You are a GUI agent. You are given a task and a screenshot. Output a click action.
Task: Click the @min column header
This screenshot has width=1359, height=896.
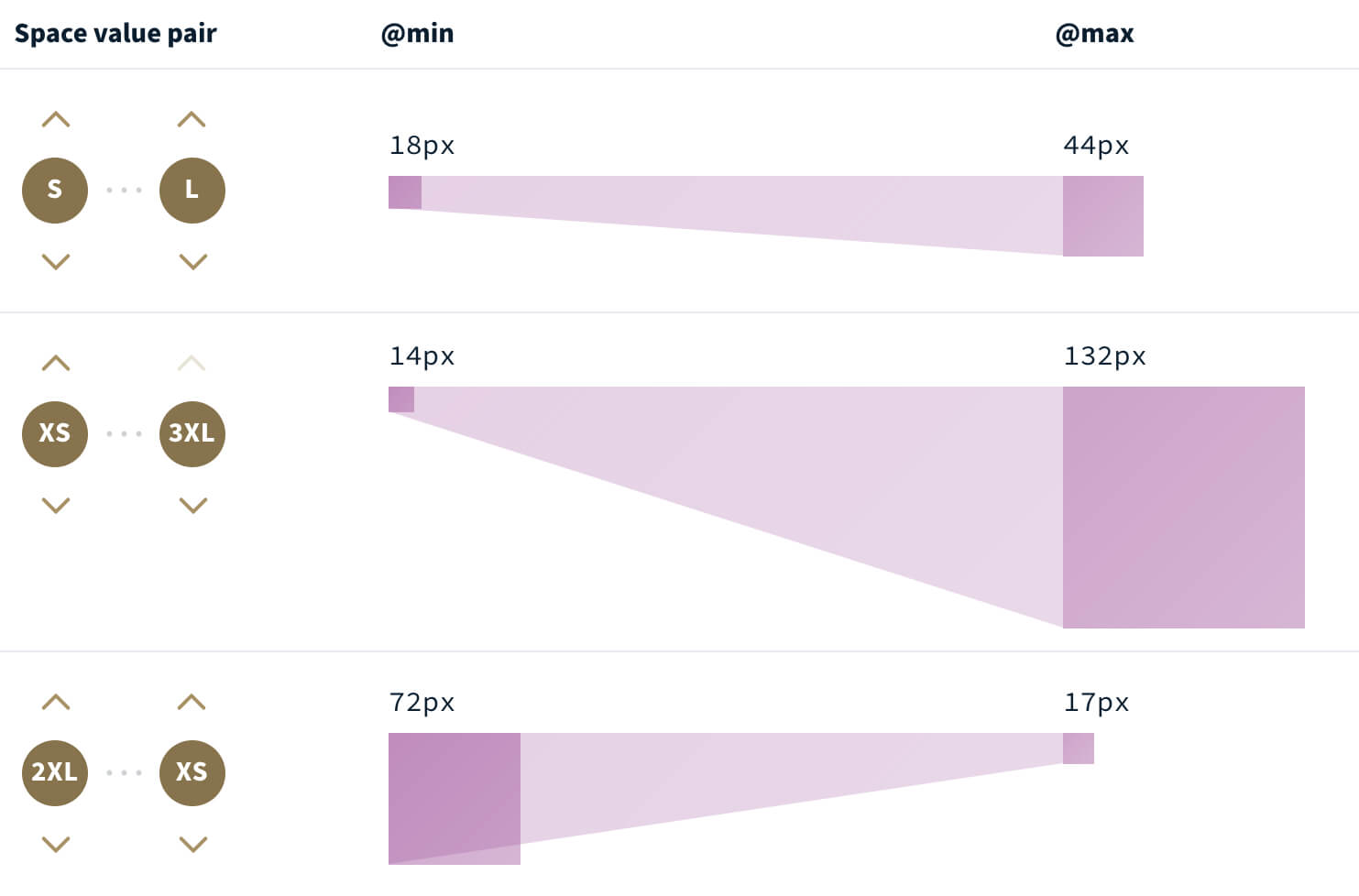[x=417, y=34]
